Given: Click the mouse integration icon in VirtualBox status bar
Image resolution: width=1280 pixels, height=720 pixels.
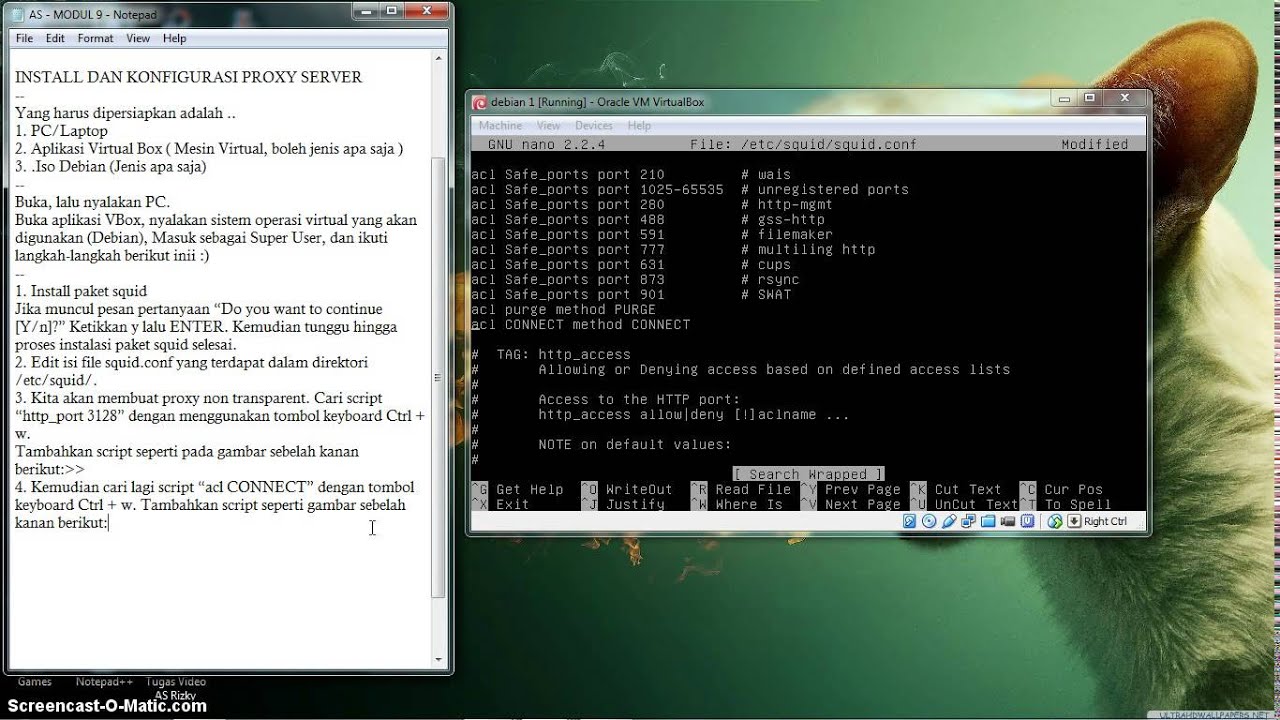Looking at the screenshot, I should (x=1055, y=521).
